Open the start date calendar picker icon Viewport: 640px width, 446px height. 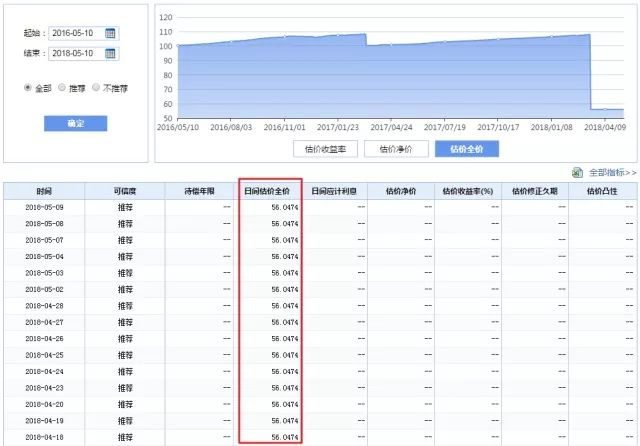point(110,33)
